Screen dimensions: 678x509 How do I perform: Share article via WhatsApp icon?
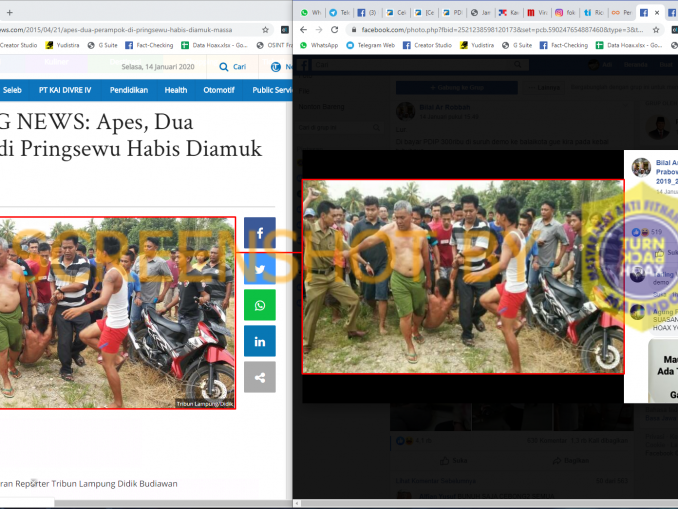[259, 305]
